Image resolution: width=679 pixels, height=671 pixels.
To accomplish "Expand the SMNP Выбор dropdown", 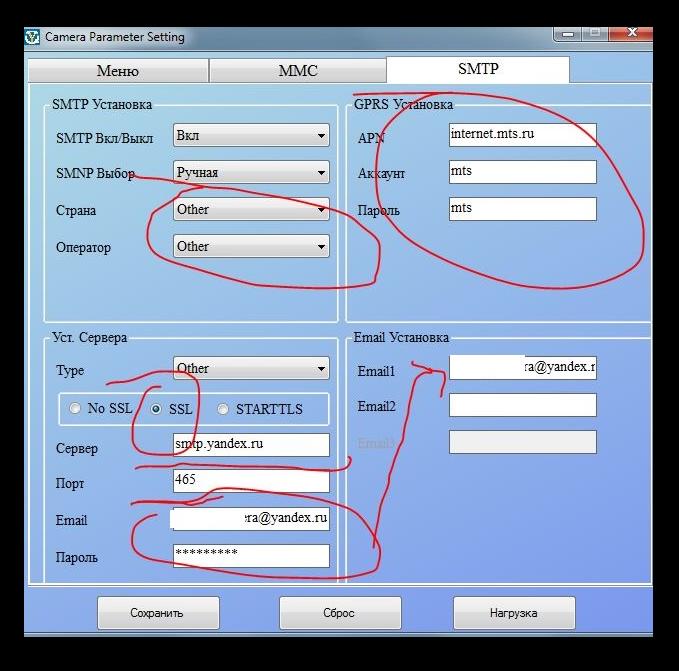I will click(x=250, y=172).
